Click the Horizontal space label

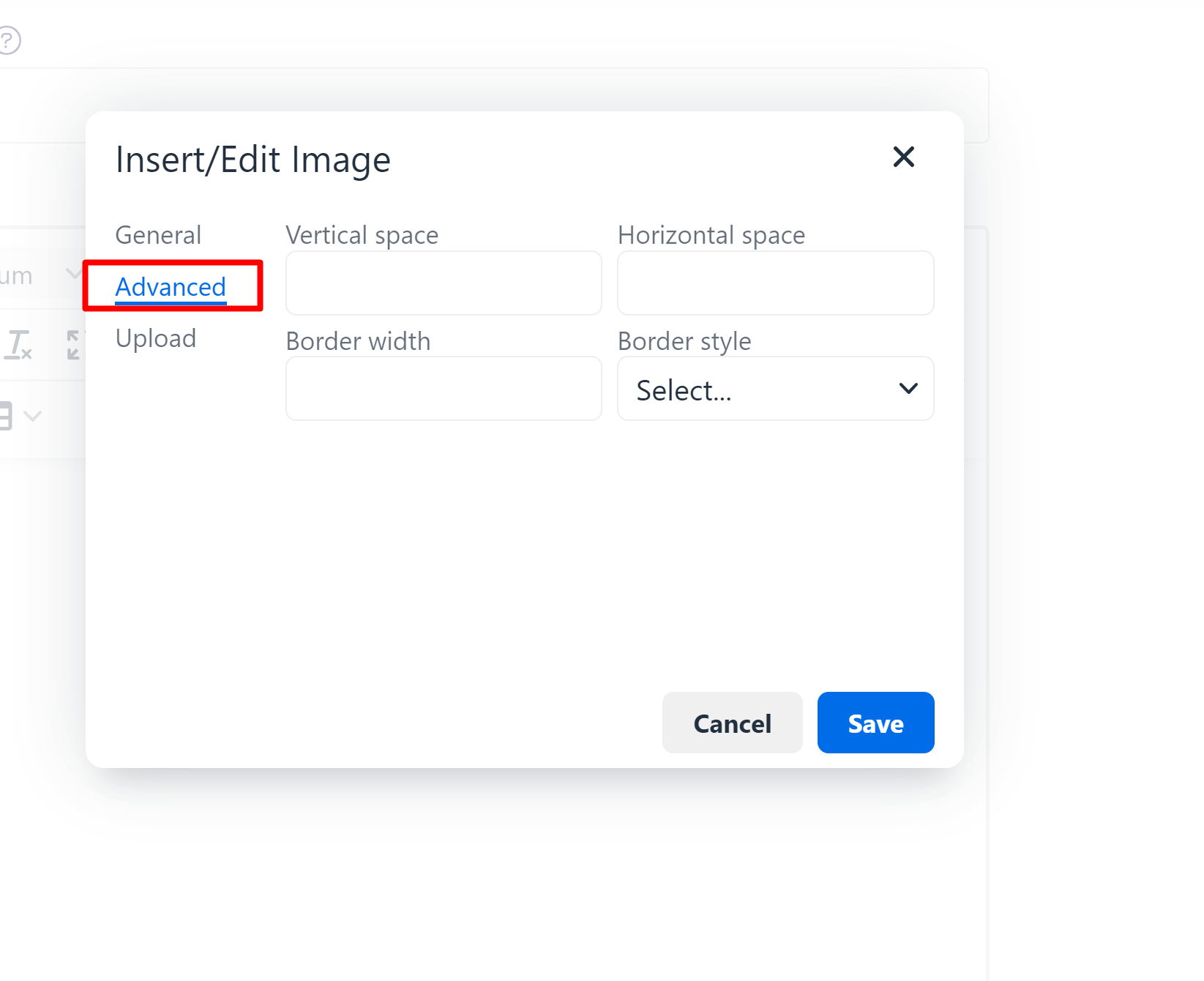[x=711, y=235]
